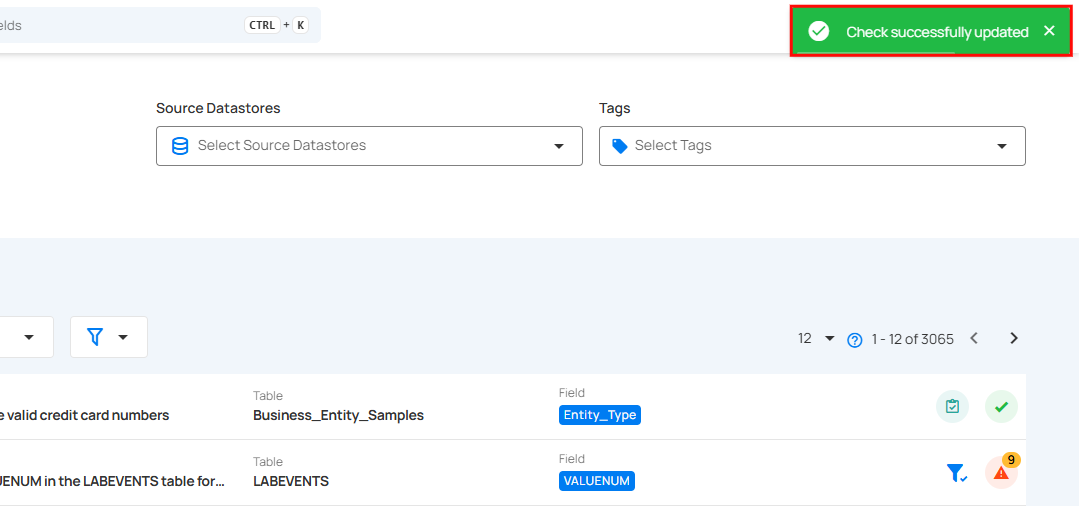Click the Entity_Type field tag
1079x506 pixels.
click(x=600, y=415)
